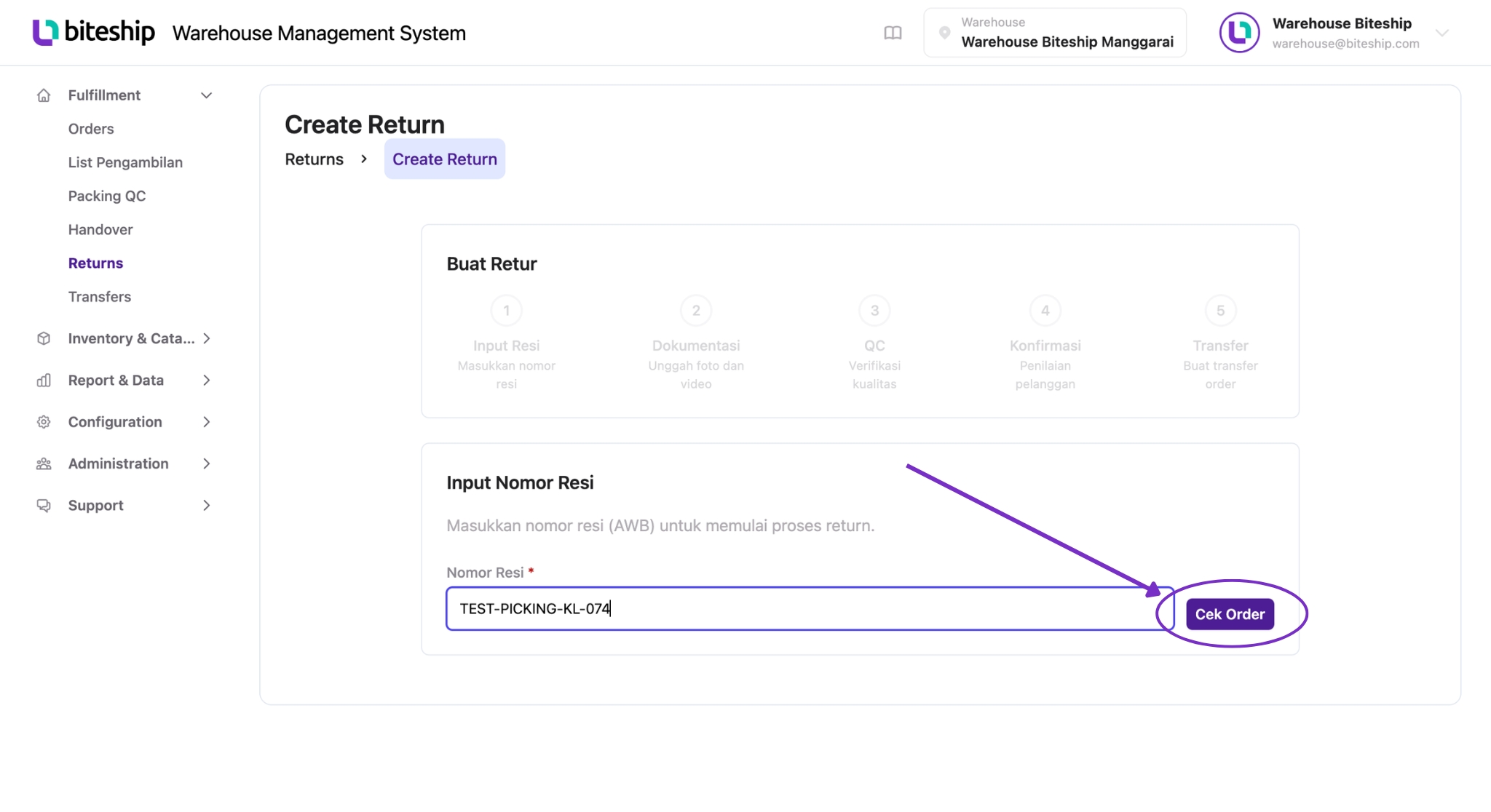This screenshot has width=1491, height=812.
Task: Click the Biteship logo
Action: (93, 32)
